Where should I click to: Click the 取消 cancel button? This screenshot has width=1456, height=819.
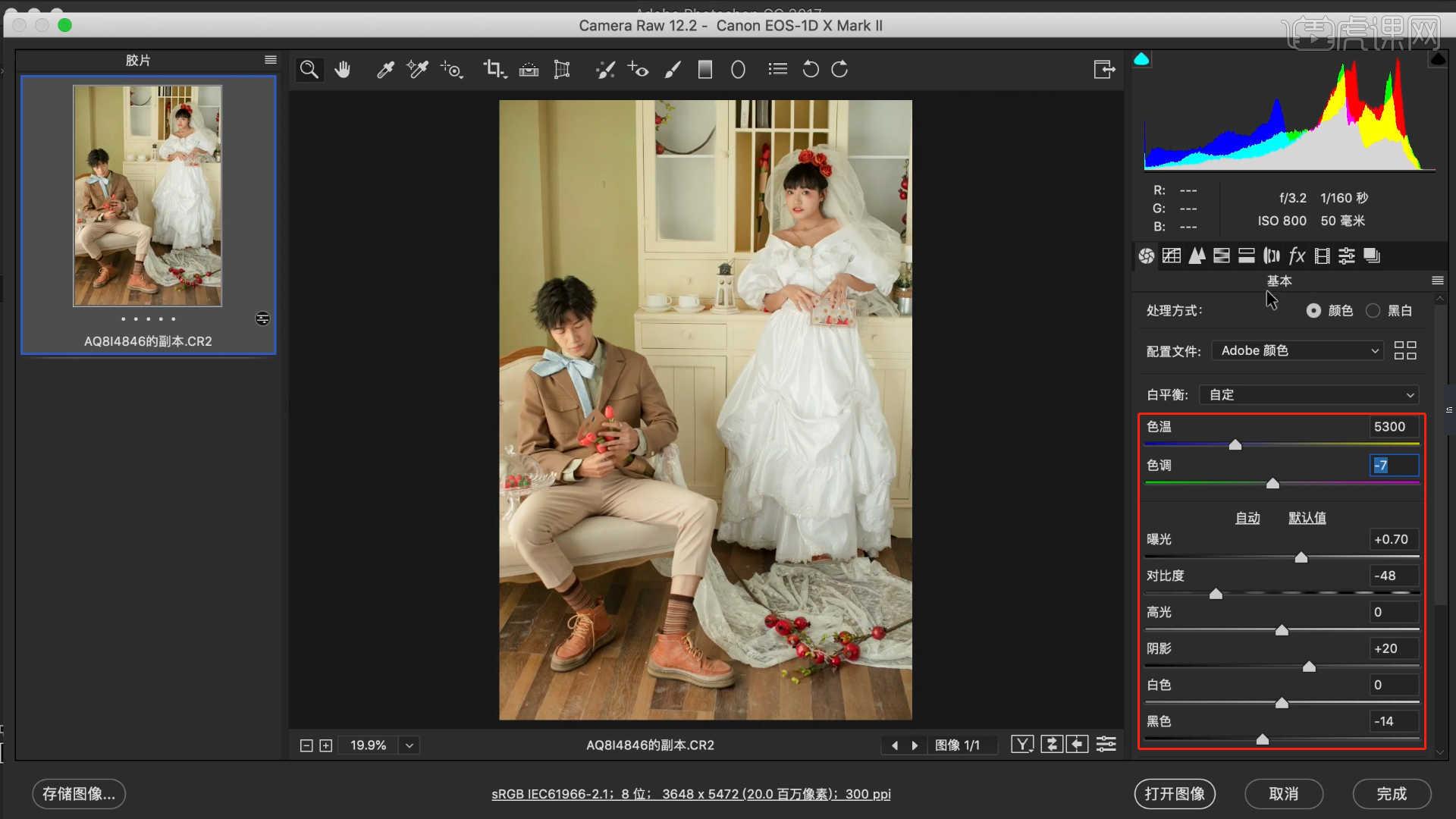(1284, 794)
